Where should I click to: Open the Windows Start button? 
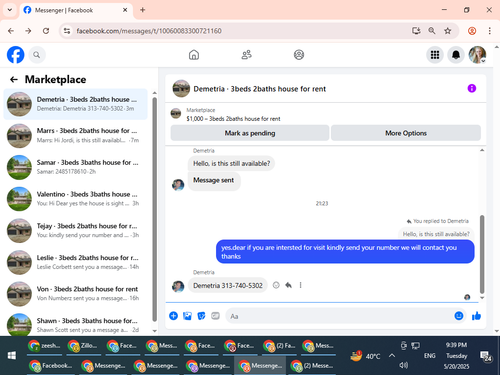(x=12, y=356)
